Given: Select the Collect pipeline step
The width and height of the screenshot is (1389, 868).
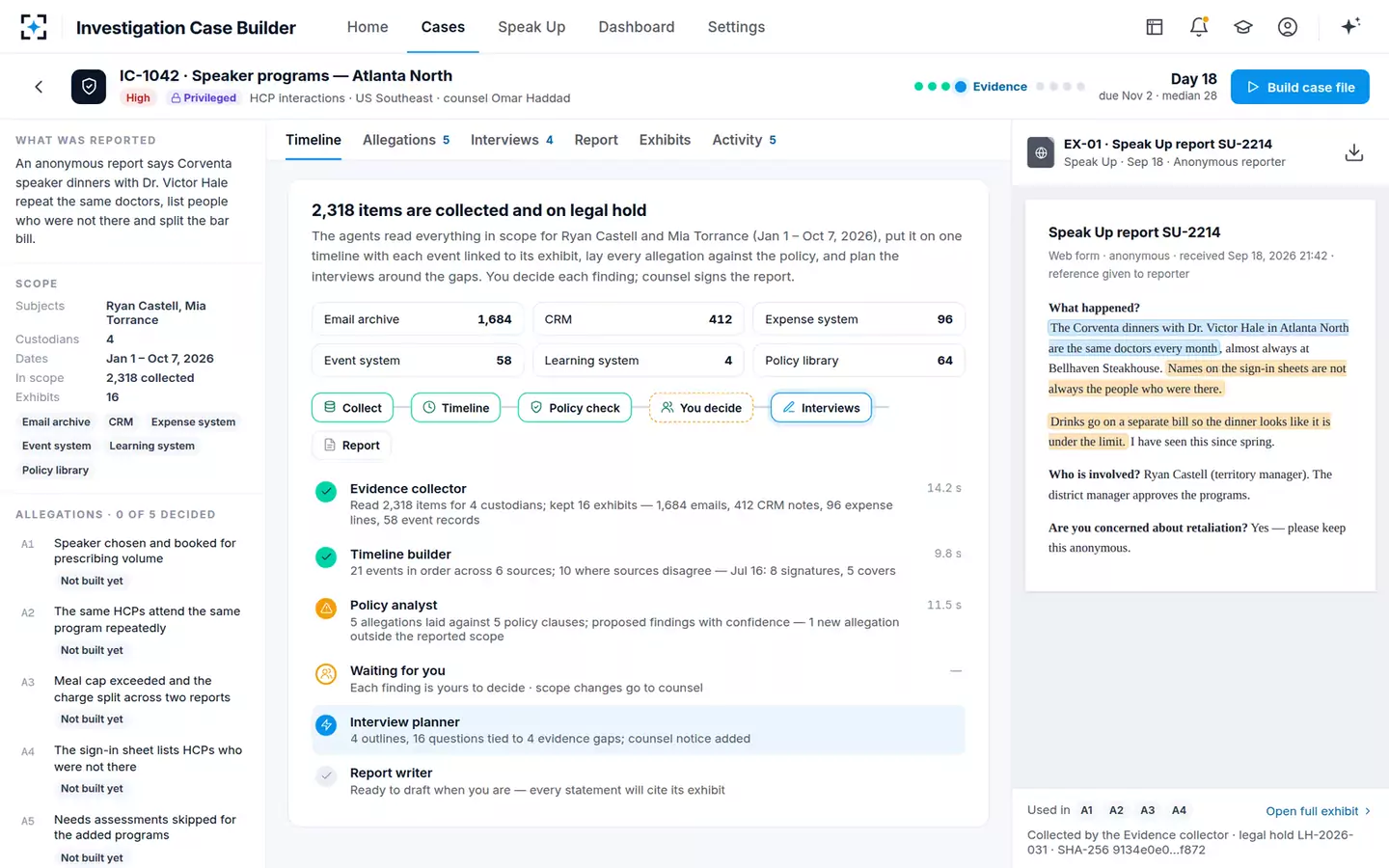Looking at the screenshot, I should coord(353,408).
